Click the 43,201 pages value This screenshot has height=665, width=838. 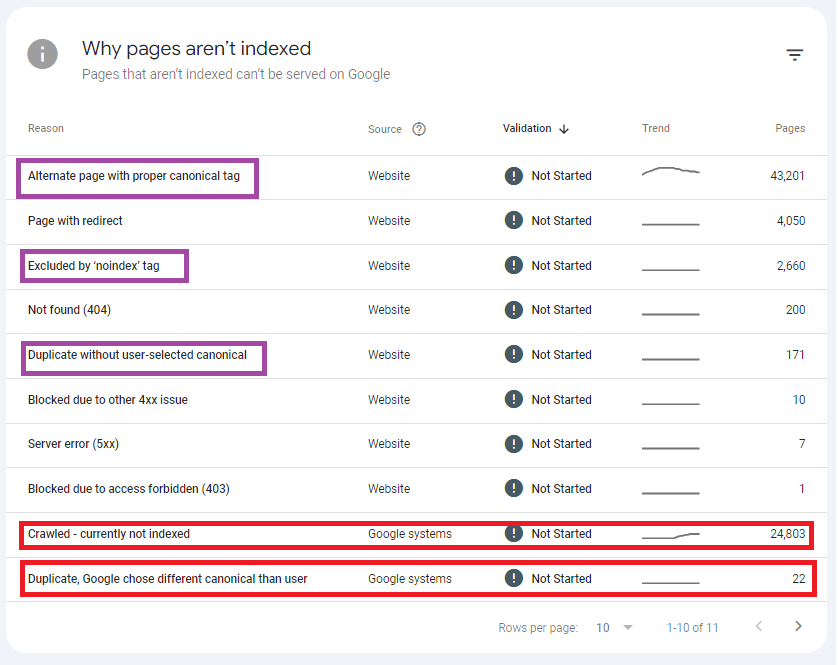tap(787, 176)
